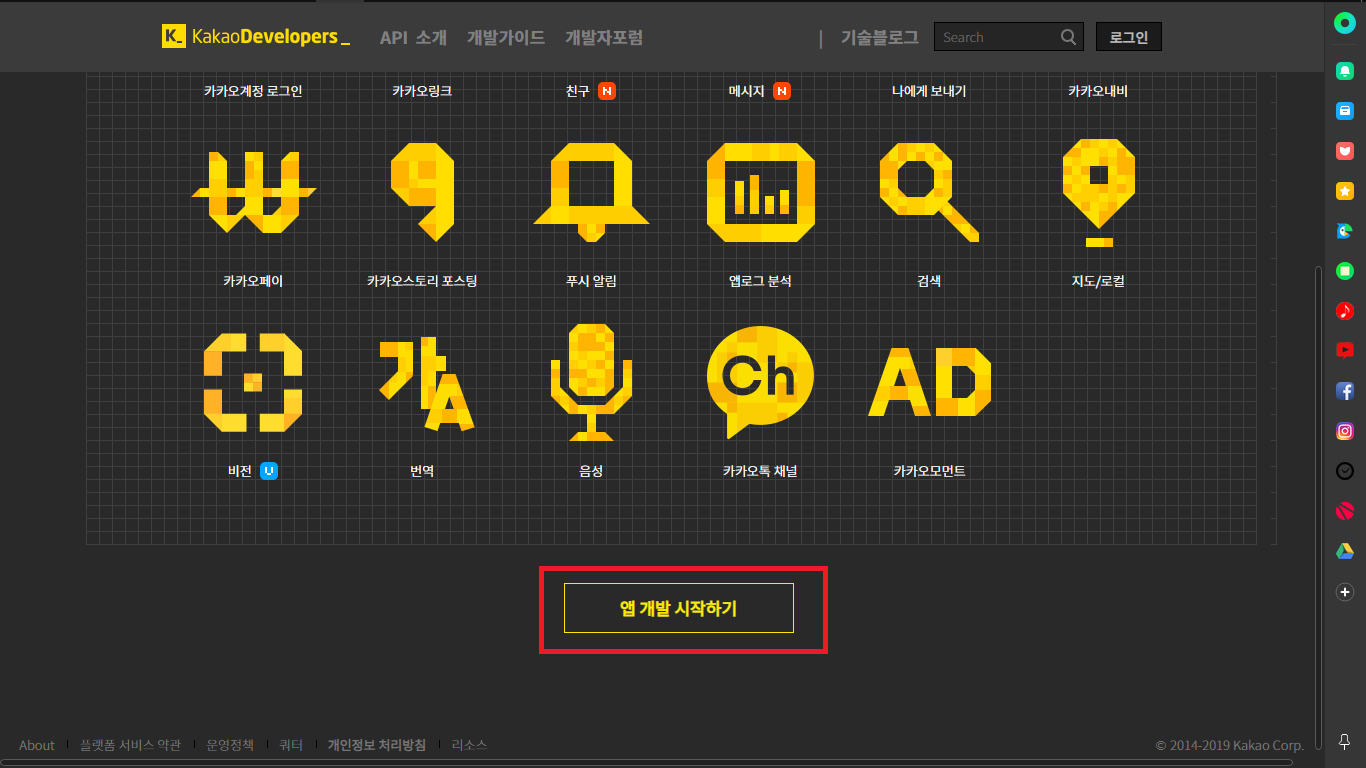
Task: Select the large yellow search magnifier icon
Action: 929,191
